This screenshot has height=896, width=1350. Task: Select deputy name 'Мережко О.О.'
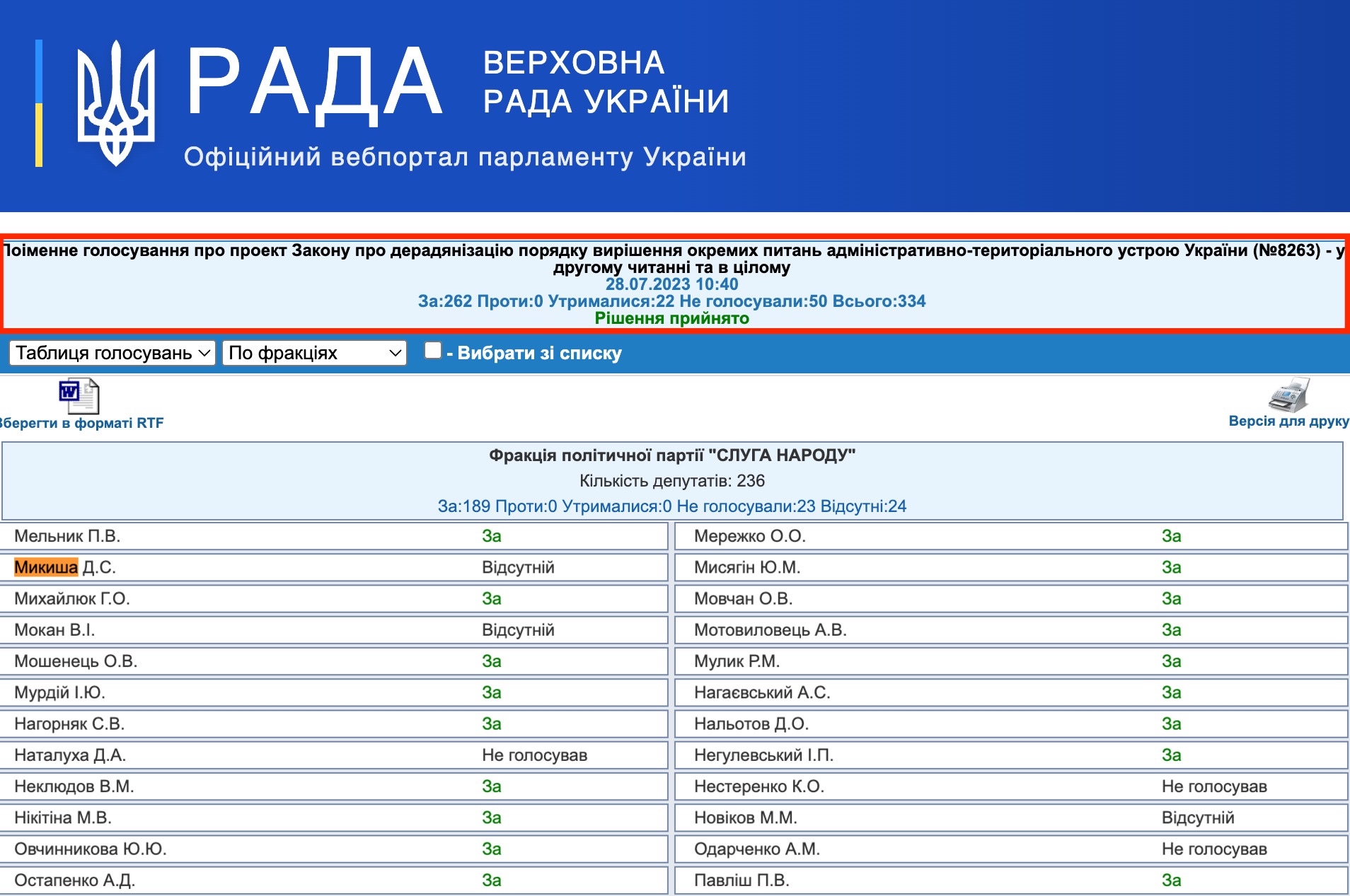point(749,536)
